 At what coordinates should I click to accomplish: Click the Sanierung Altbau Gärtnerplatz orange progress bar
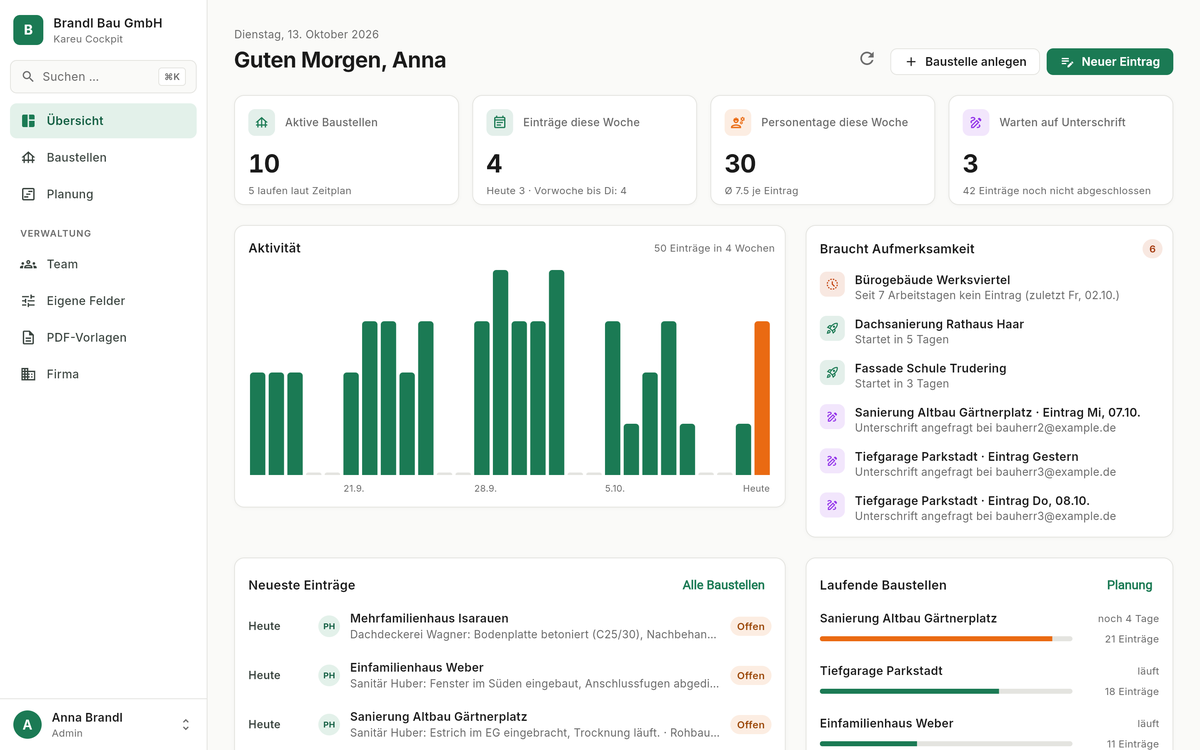[x=946, y=638]
